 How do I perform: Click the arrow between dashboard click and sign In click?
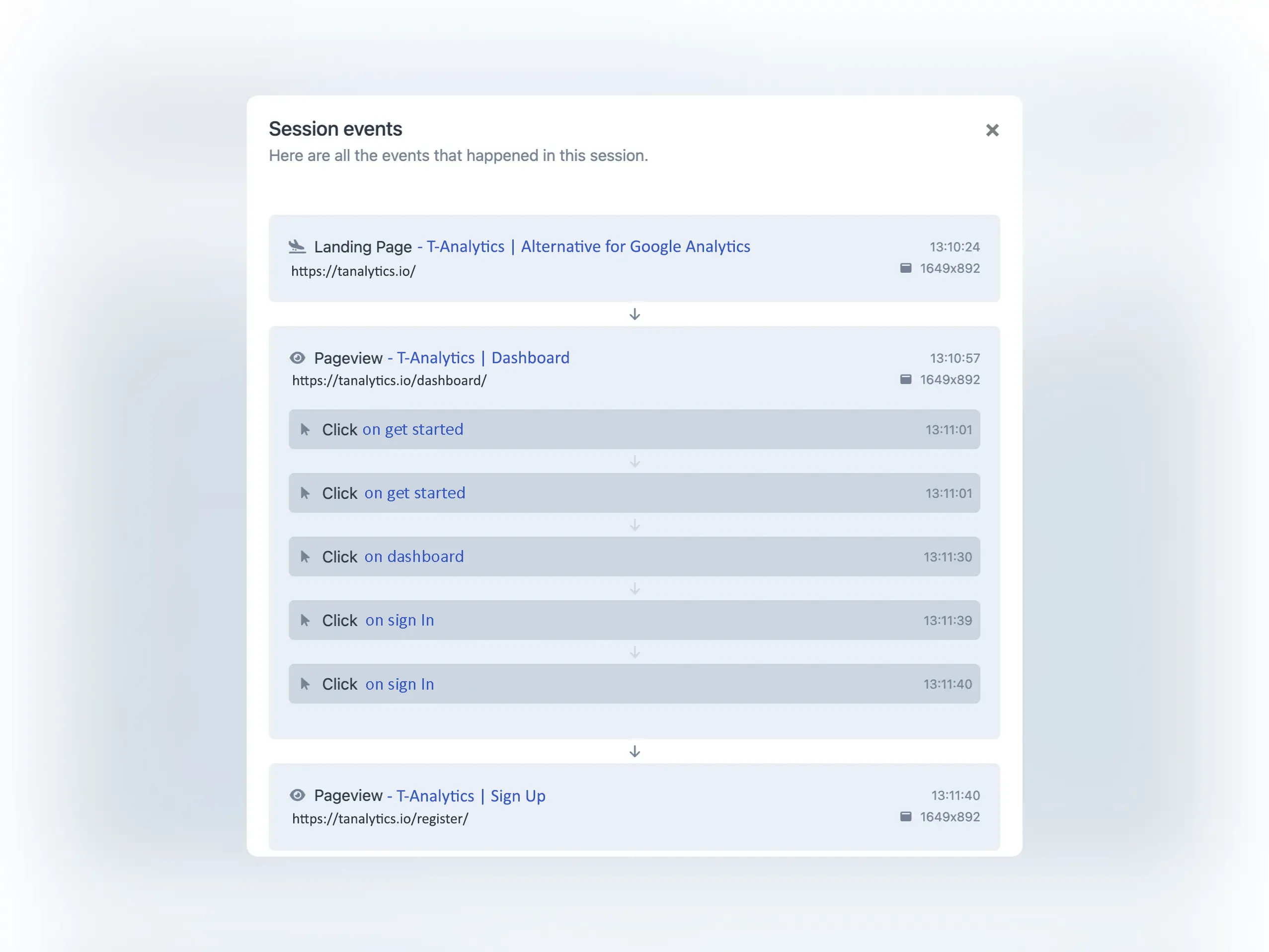(634, 588)
